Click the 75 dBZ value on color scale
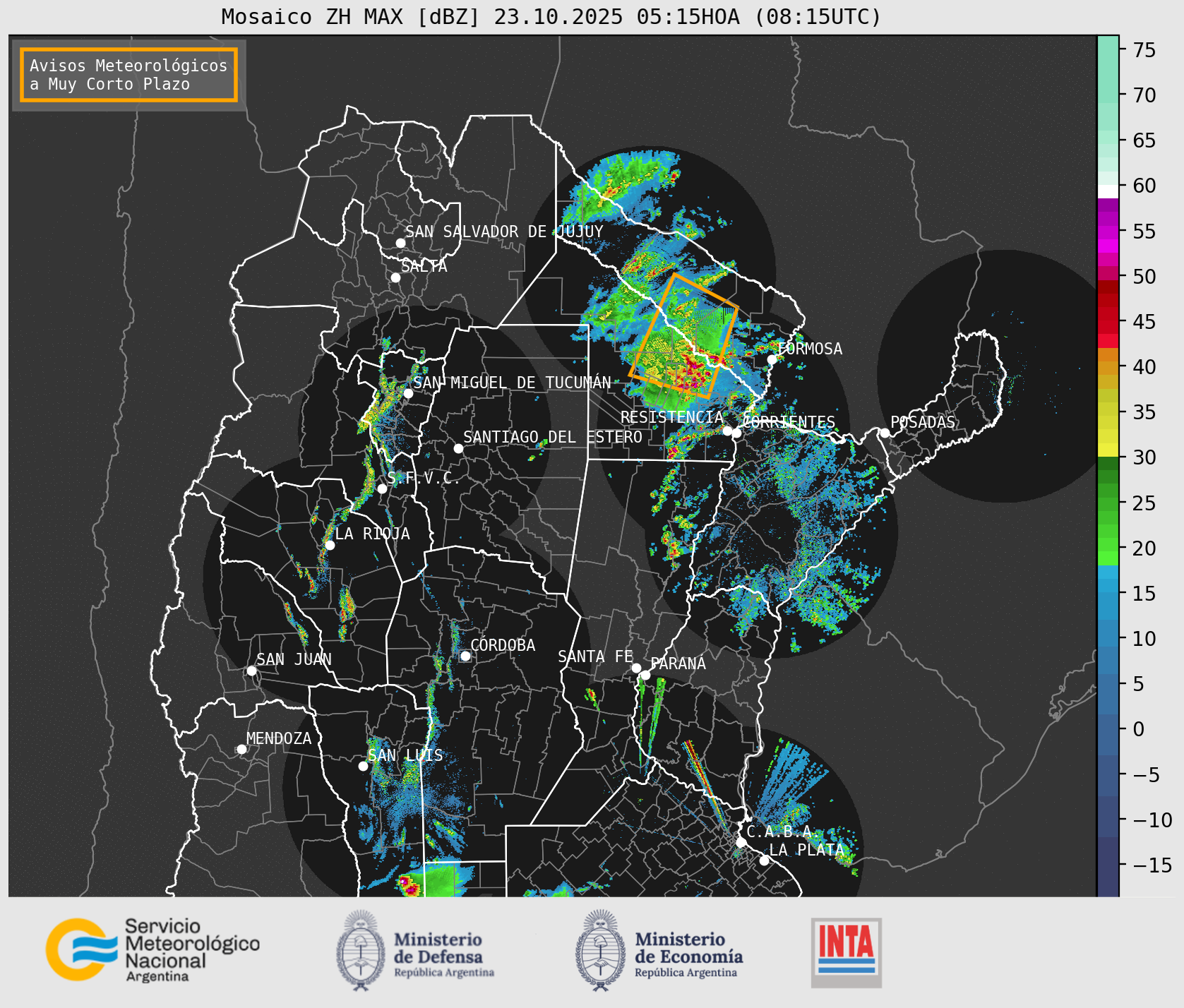 click(1144, 49)
